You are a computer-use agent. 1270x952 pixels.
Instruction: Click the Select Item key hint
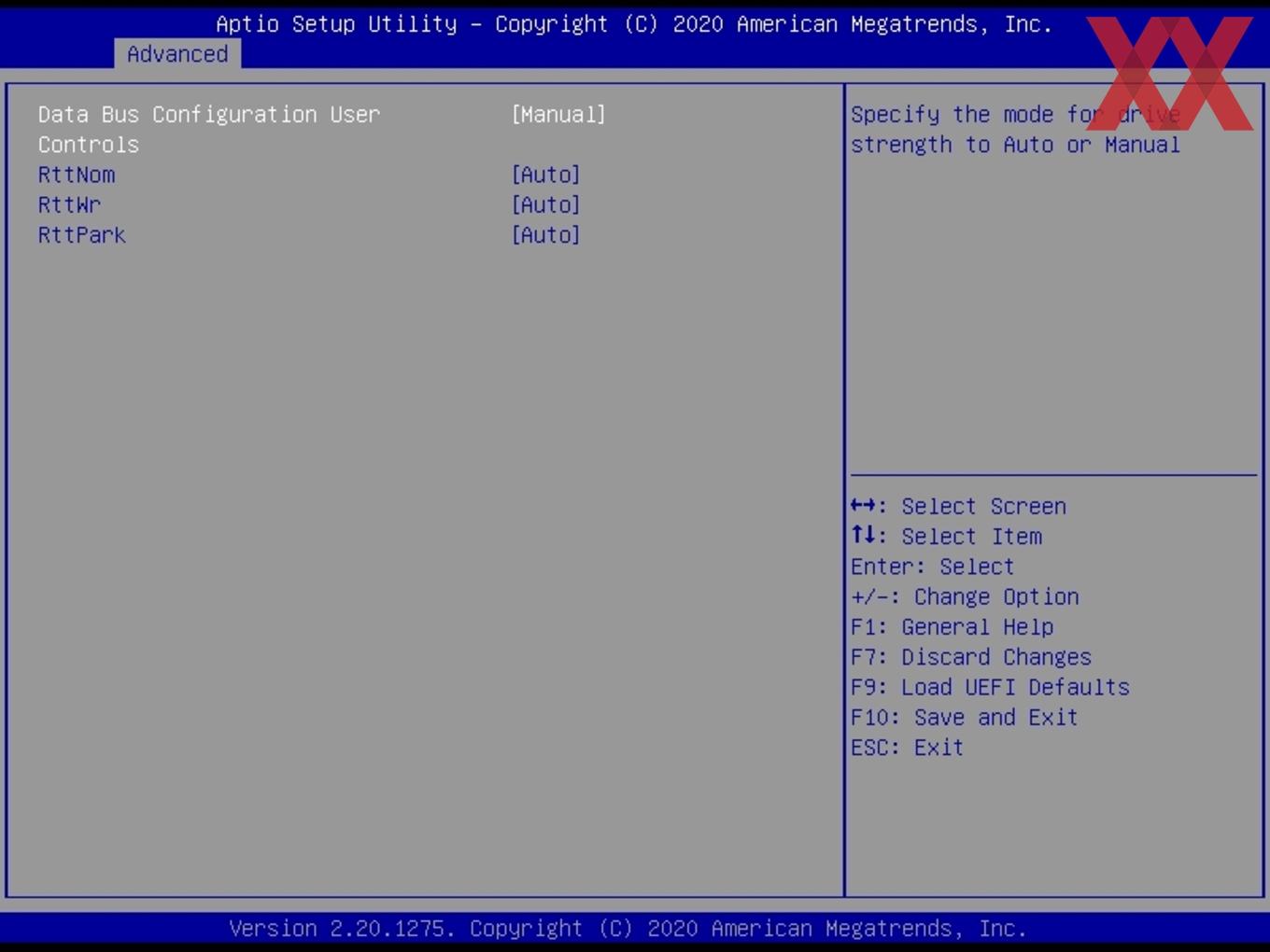click(x=947, y=536)
